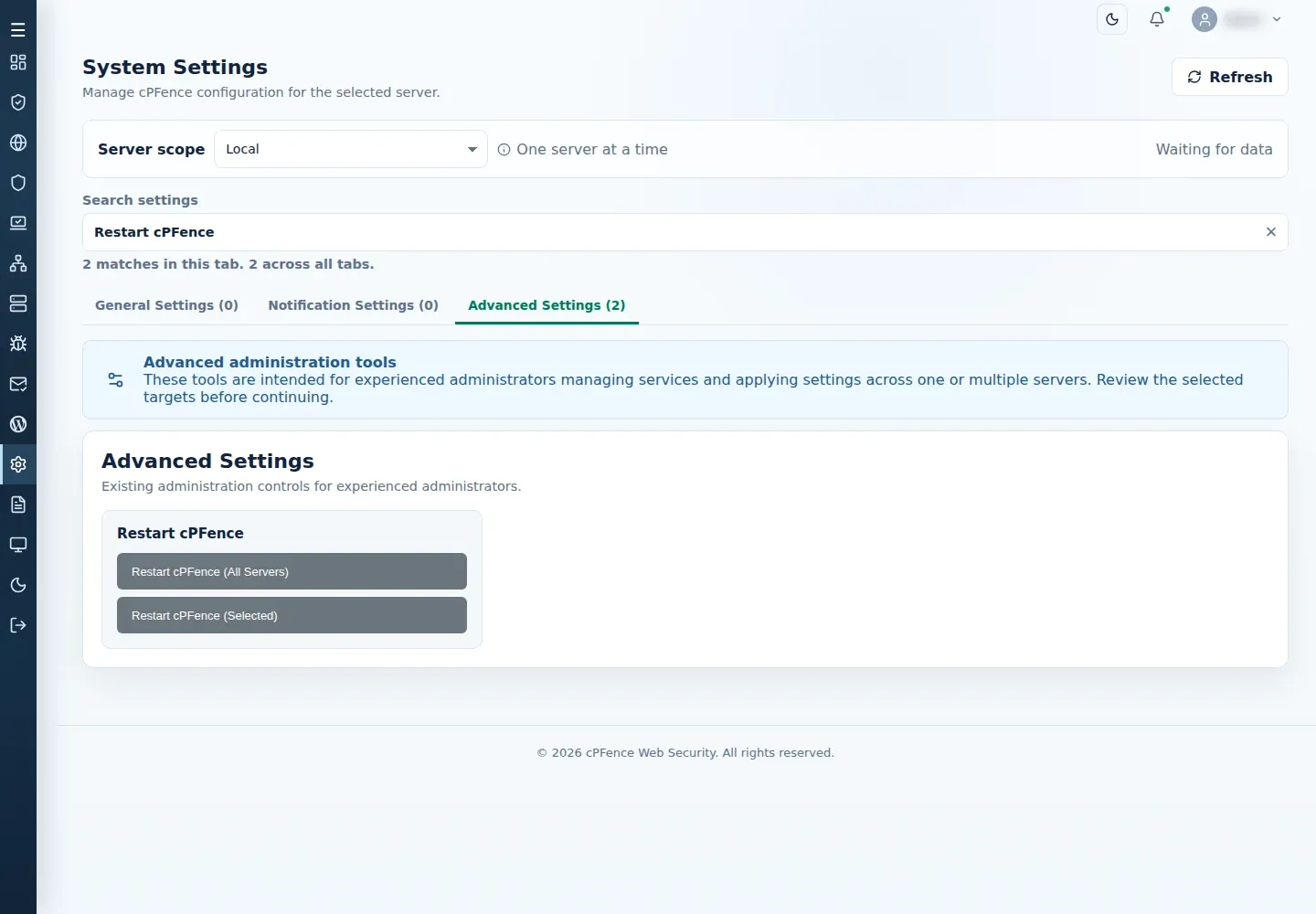
Task: Open the servers sidebar icon
Action: (x=18, y=303)
